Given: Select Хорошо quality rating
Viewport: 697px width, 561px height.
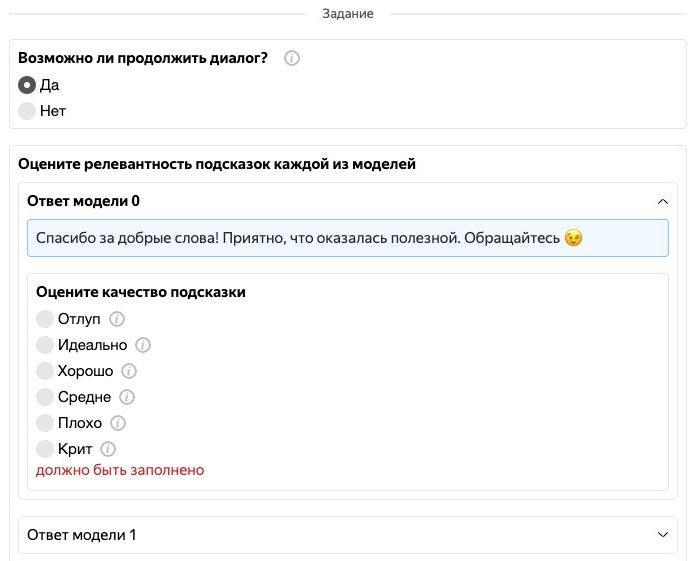Looking at the screenshot, I should pos(45,371).
